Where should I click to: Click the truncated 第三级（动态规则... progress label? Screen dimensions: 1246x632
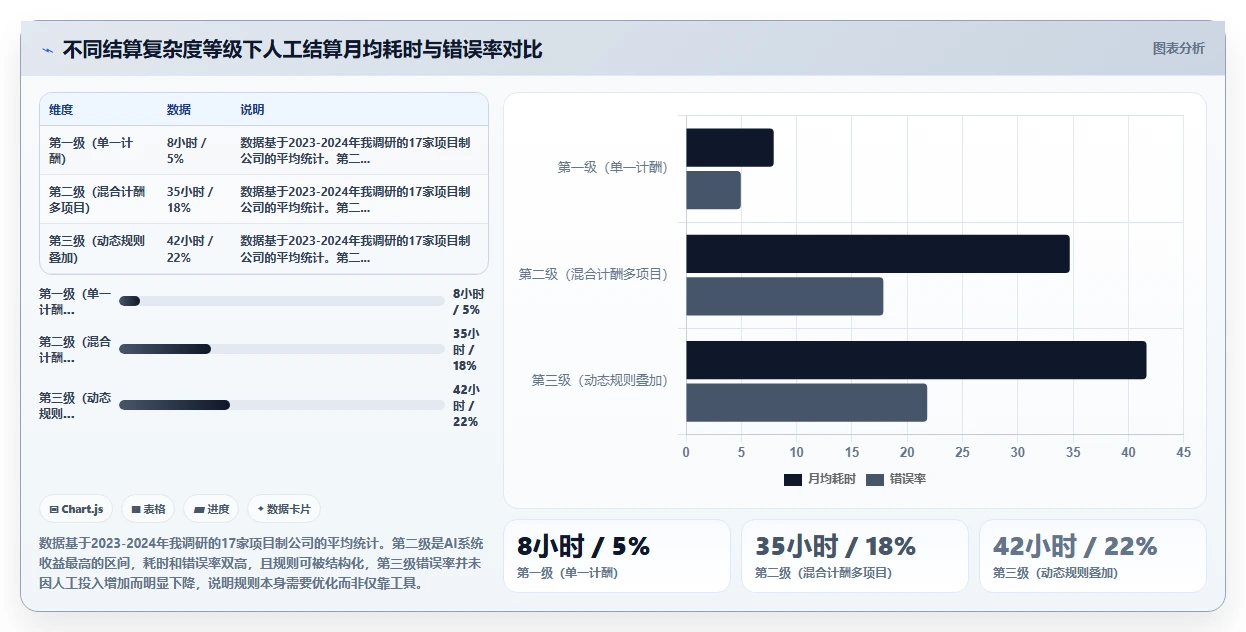pyautogui.click(x=75, y=405)
